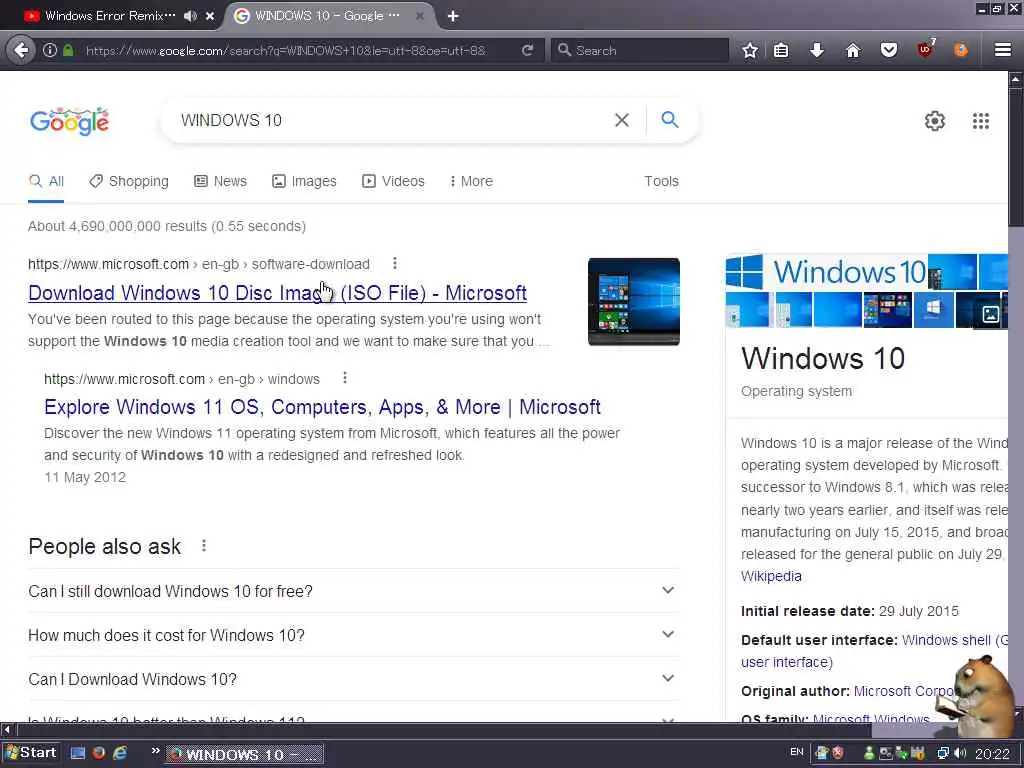Select the Videos results tab
The width and height of the screenshot is (1024, 768).
click(x=393, y=182)
